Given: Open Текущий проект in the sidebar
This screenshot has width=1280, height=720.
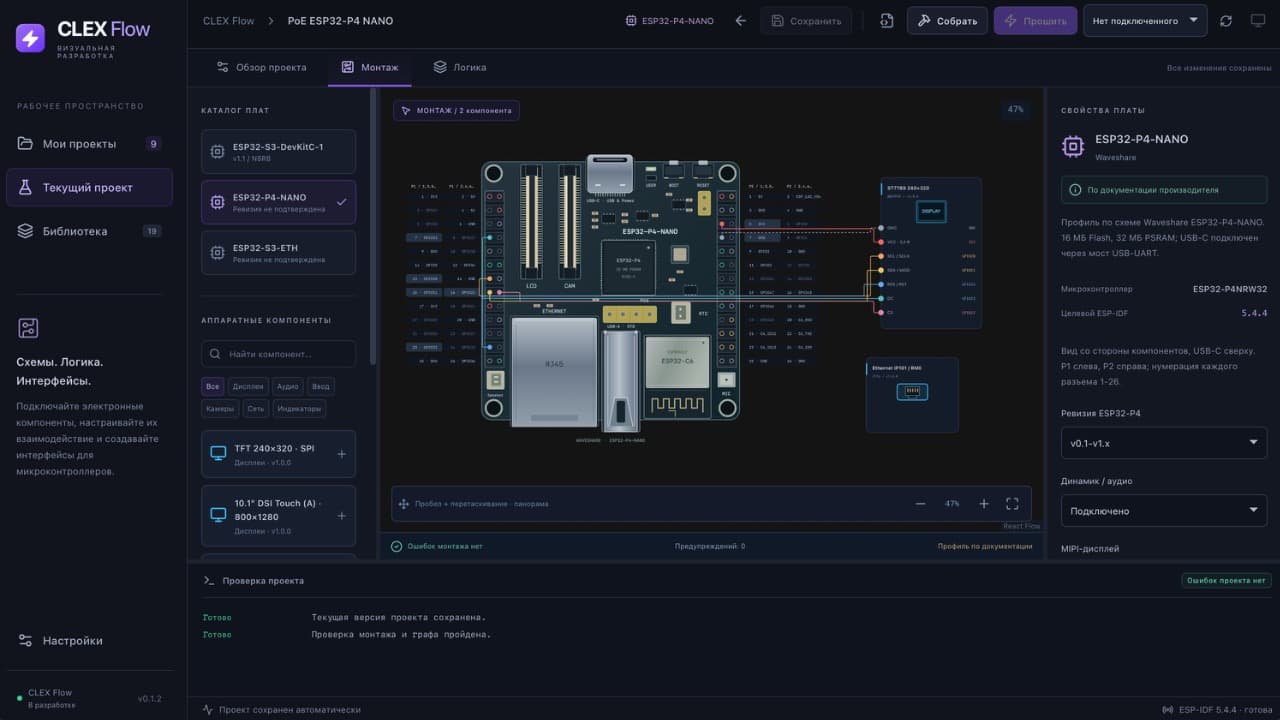Looking at the screenshot, I should pyautogui.click(x=90, y=188).
